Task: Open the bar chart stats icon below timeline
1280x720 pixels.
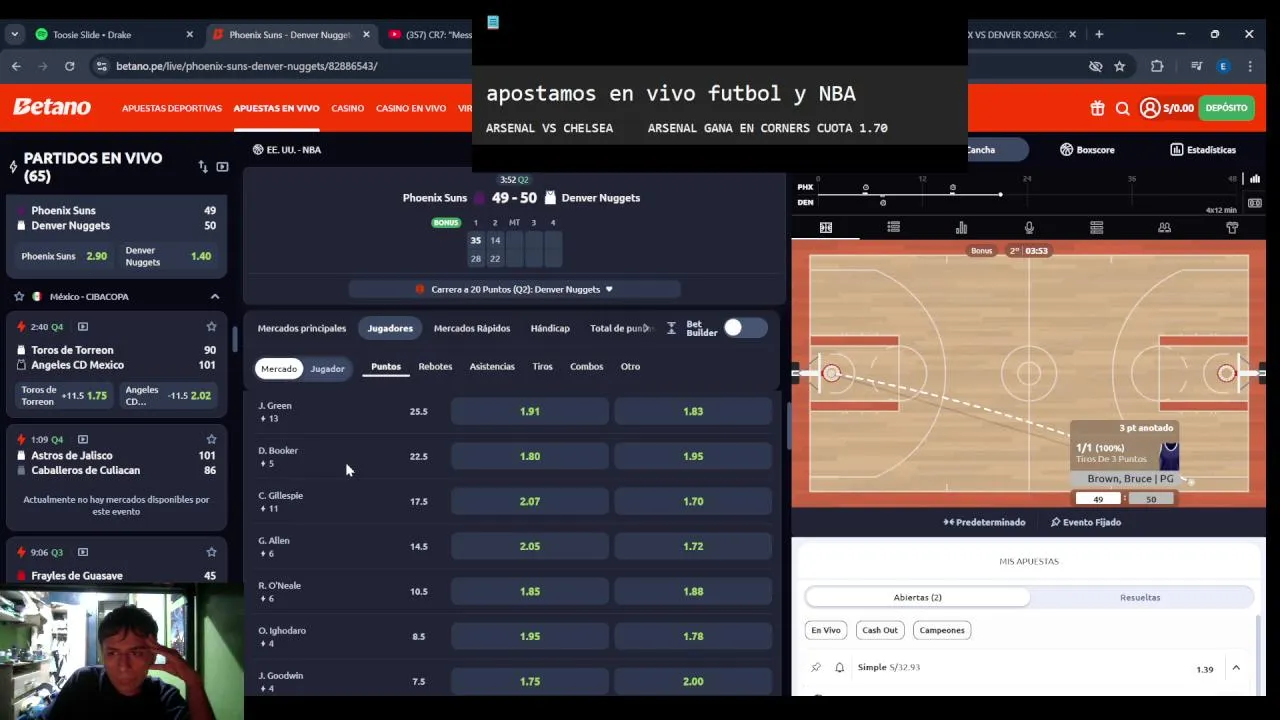Action: 961,228
